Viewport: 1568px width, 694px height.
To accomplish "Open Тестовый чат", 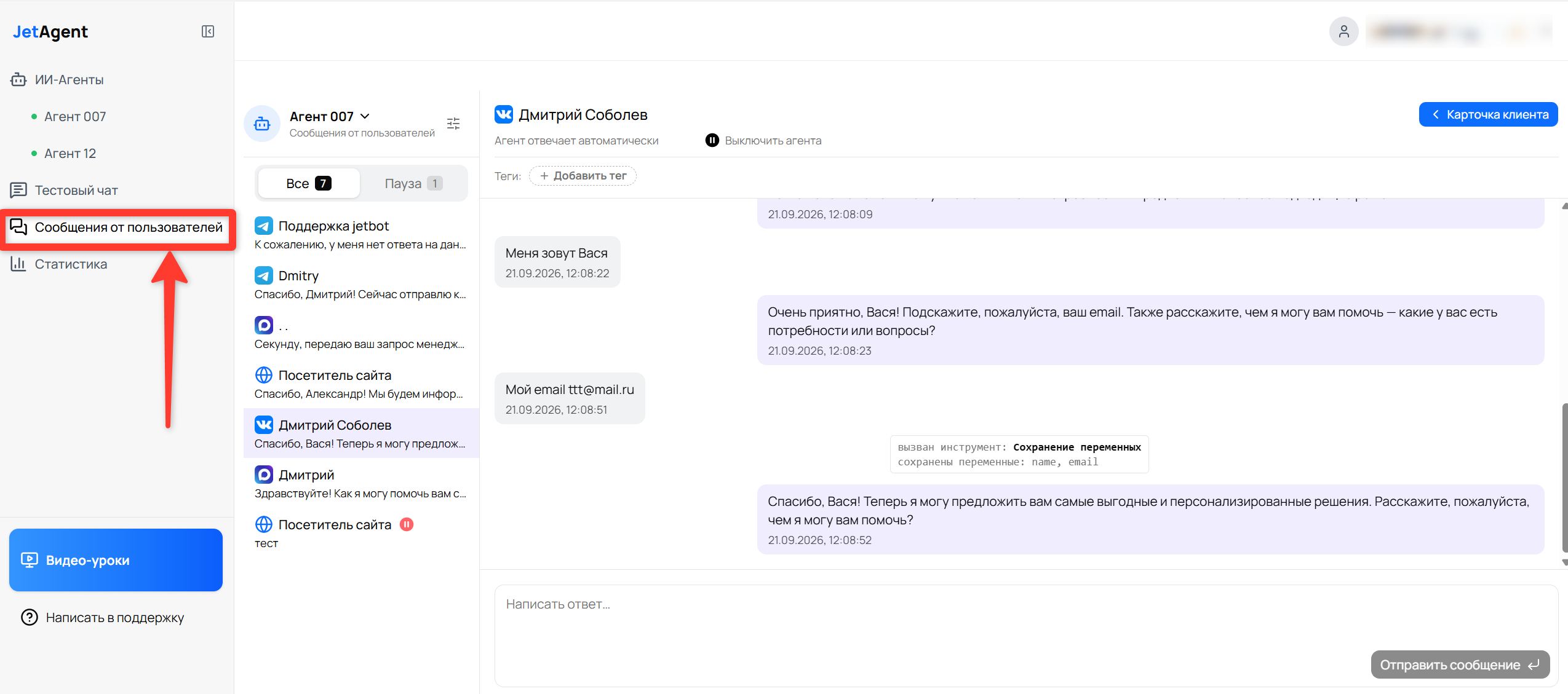I will 76,191.
